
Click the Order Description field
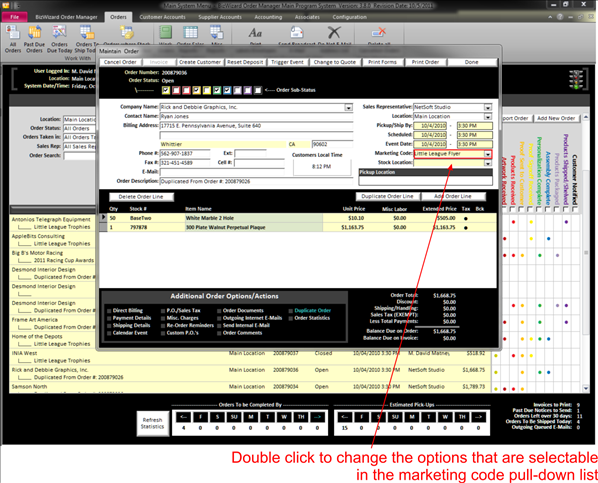(256, 182)
